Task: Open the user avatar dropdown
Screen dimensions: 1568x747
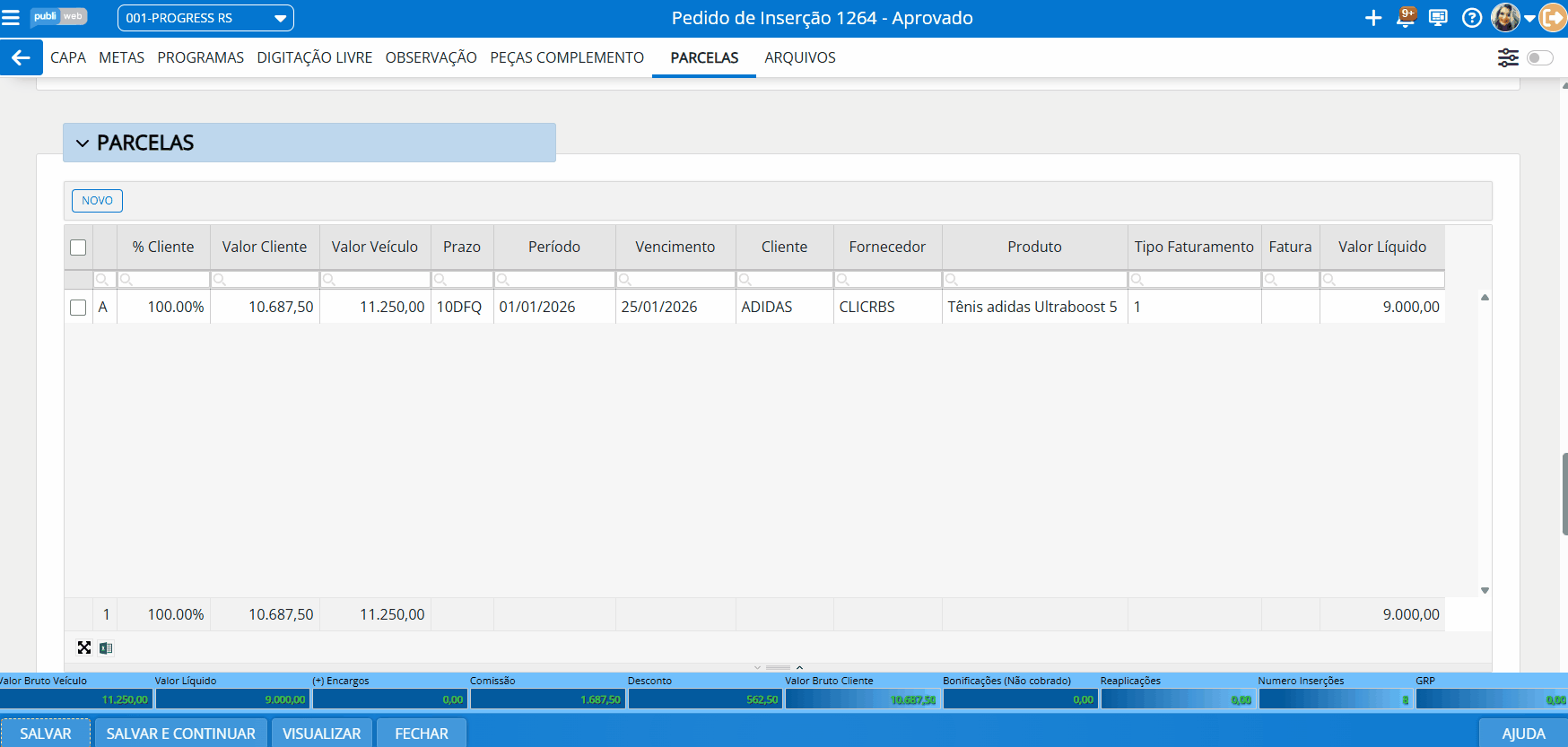Action: (1512, 18)
